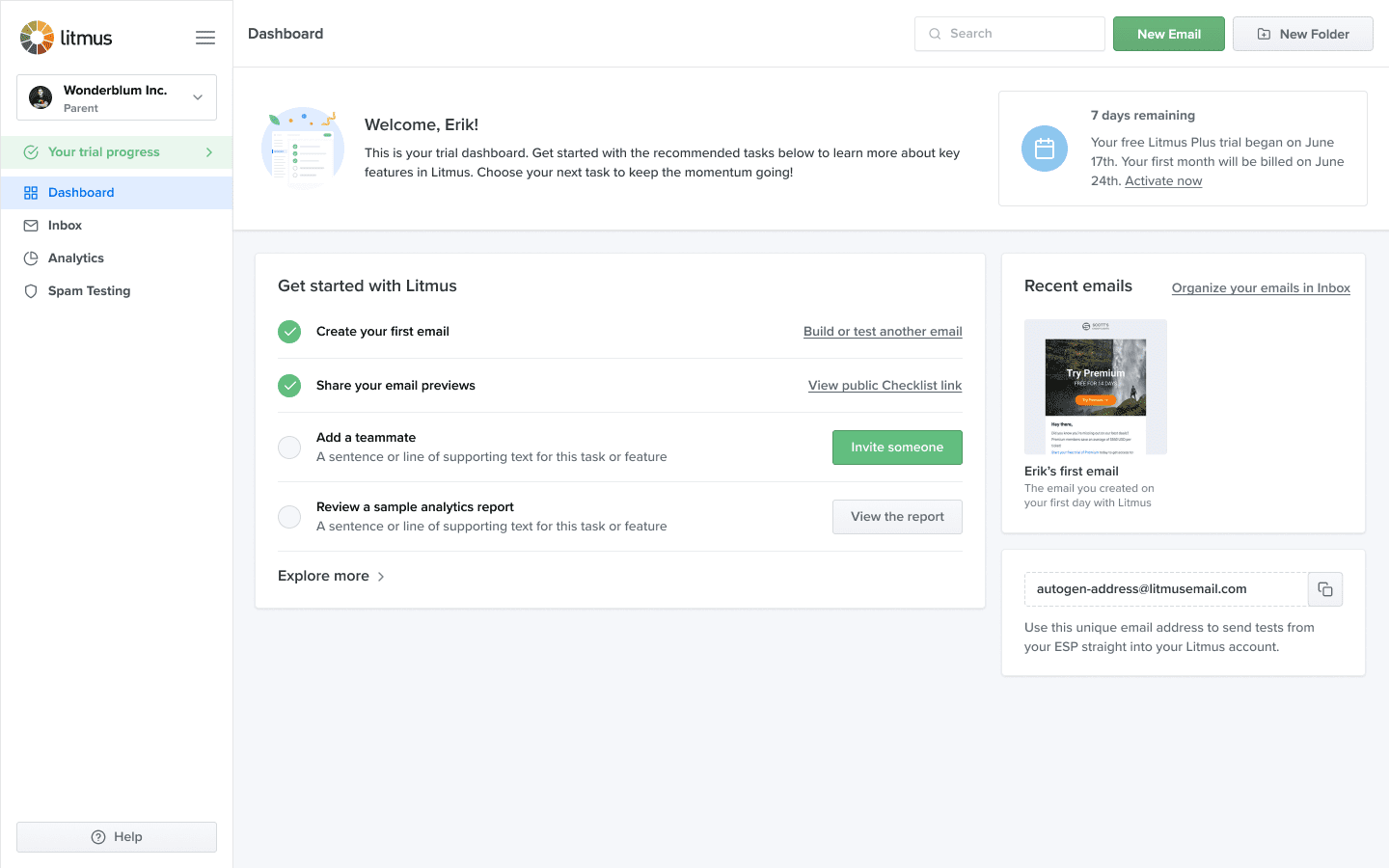Expand Your trial progress
Image resolution: width=1389 pixels, height=868 pixels.
point(117,152)
